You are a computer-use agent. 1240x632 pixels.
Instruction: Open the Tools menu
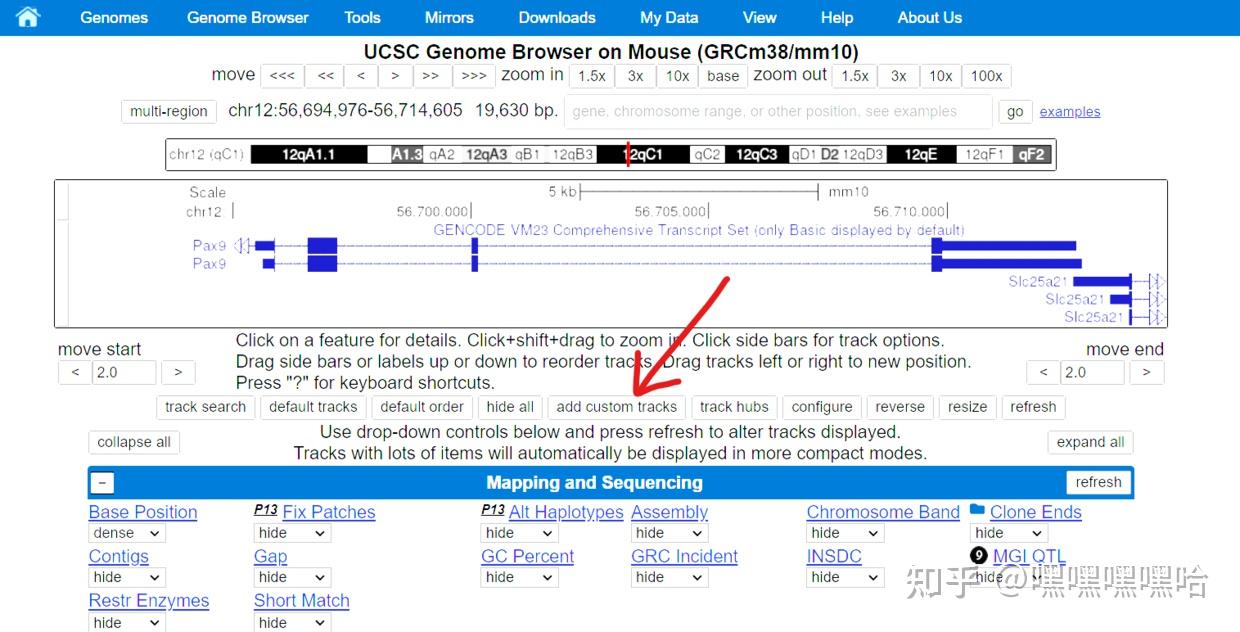click(362, 17)
